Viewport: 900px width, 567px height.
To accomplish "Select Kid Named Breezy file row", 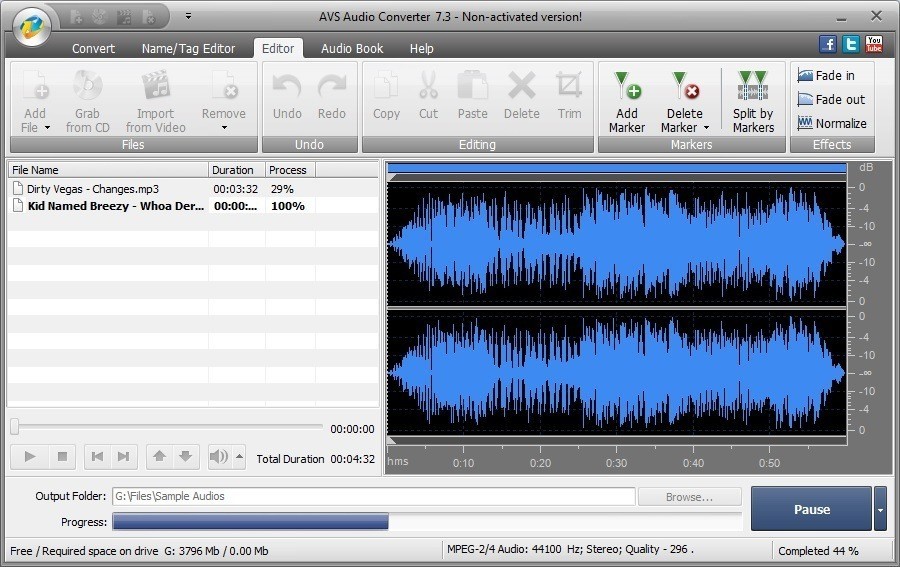I will (x=193, y=206).
